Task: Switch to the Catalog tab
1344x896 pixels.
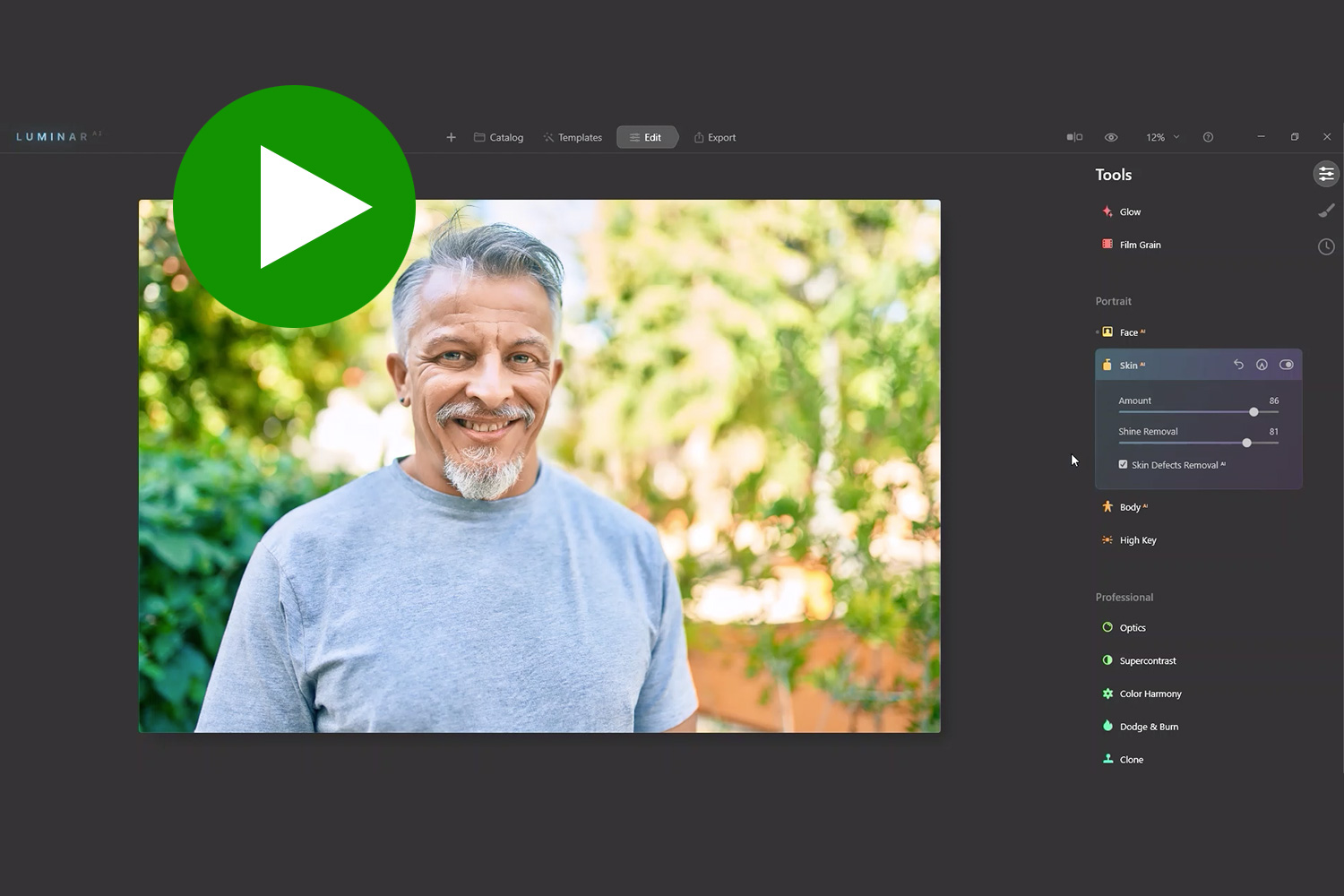Action: click(498, 137)
